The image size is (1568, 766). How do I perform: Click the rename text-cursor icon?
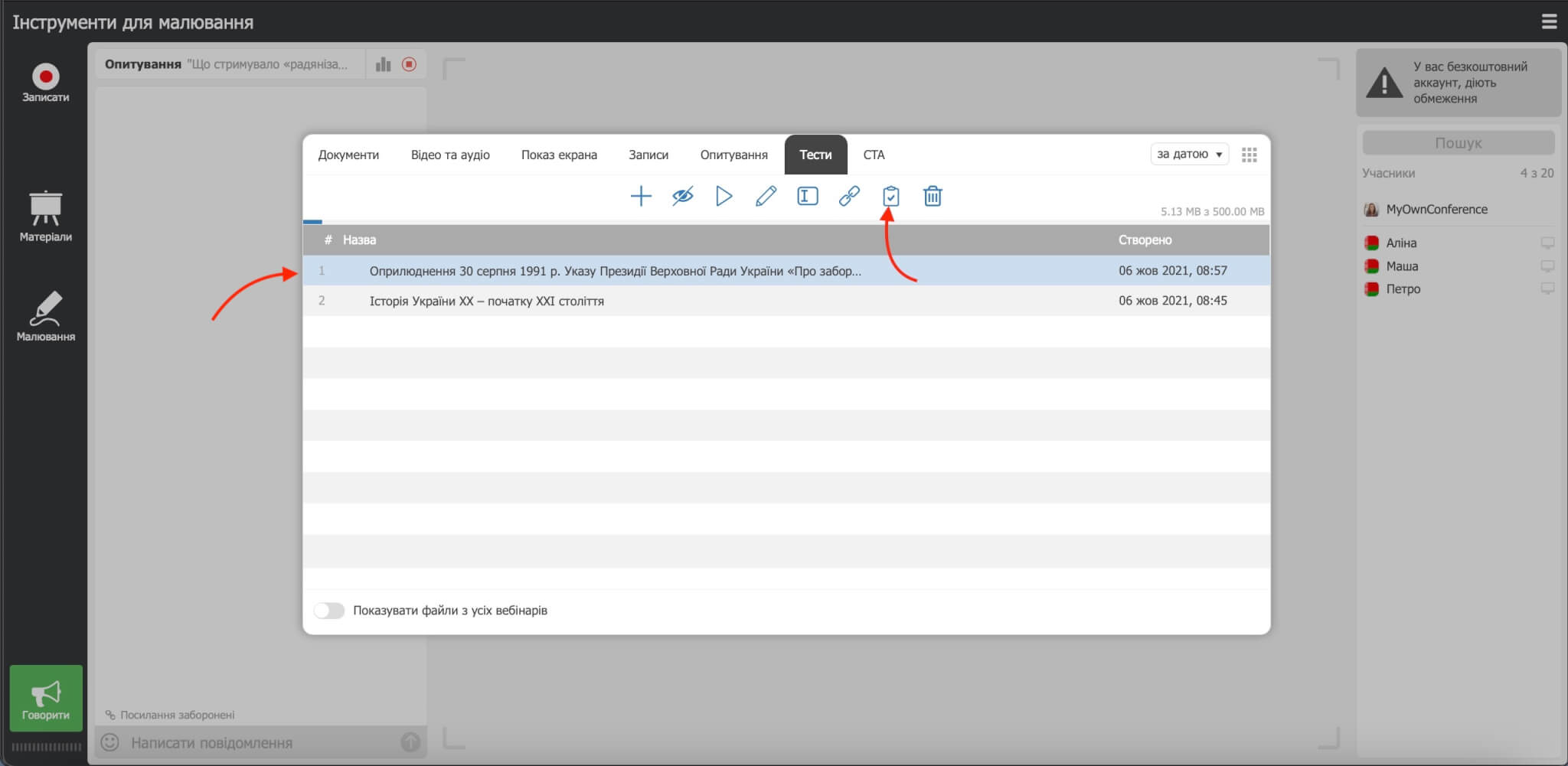tap(807, 197)
